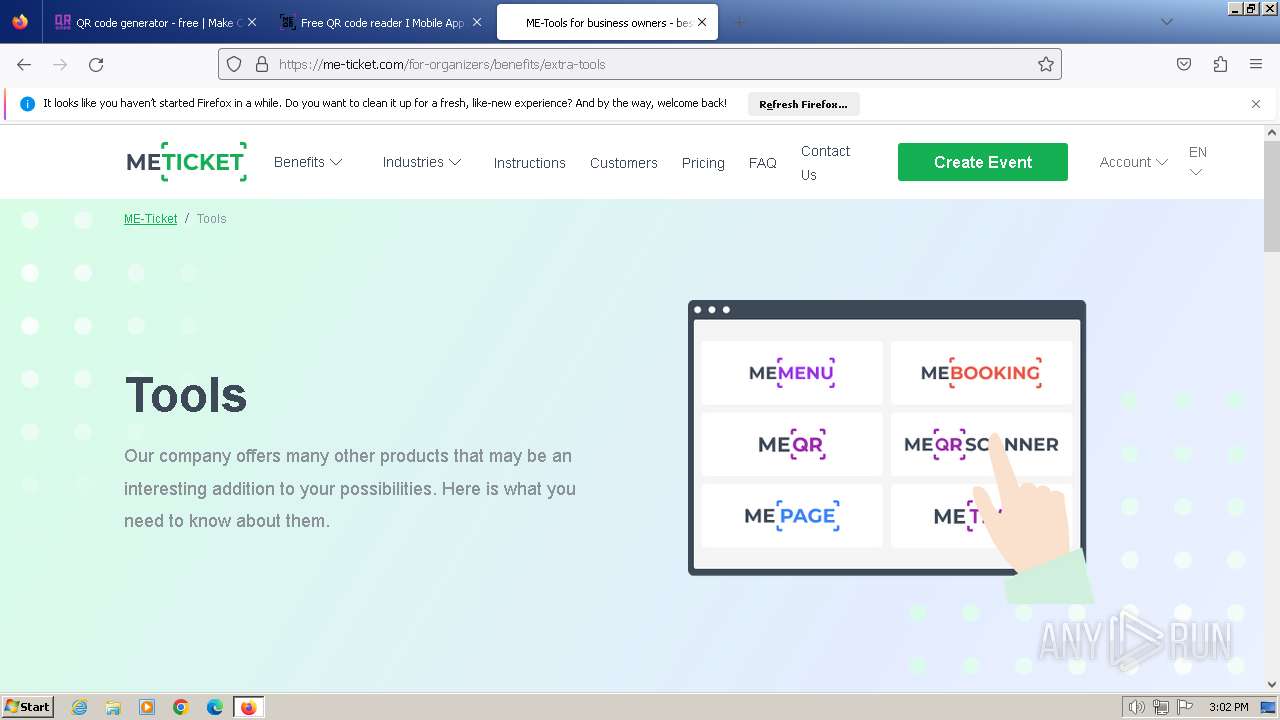Open the media player taskbar icon
Screen dimensions: 1280x720
[147, 707]
